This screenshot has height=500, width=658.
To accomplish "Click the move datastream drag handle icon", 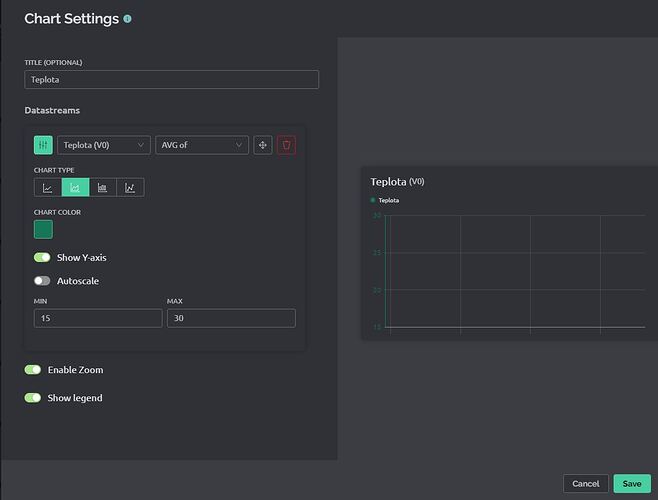I will (263, 145).
